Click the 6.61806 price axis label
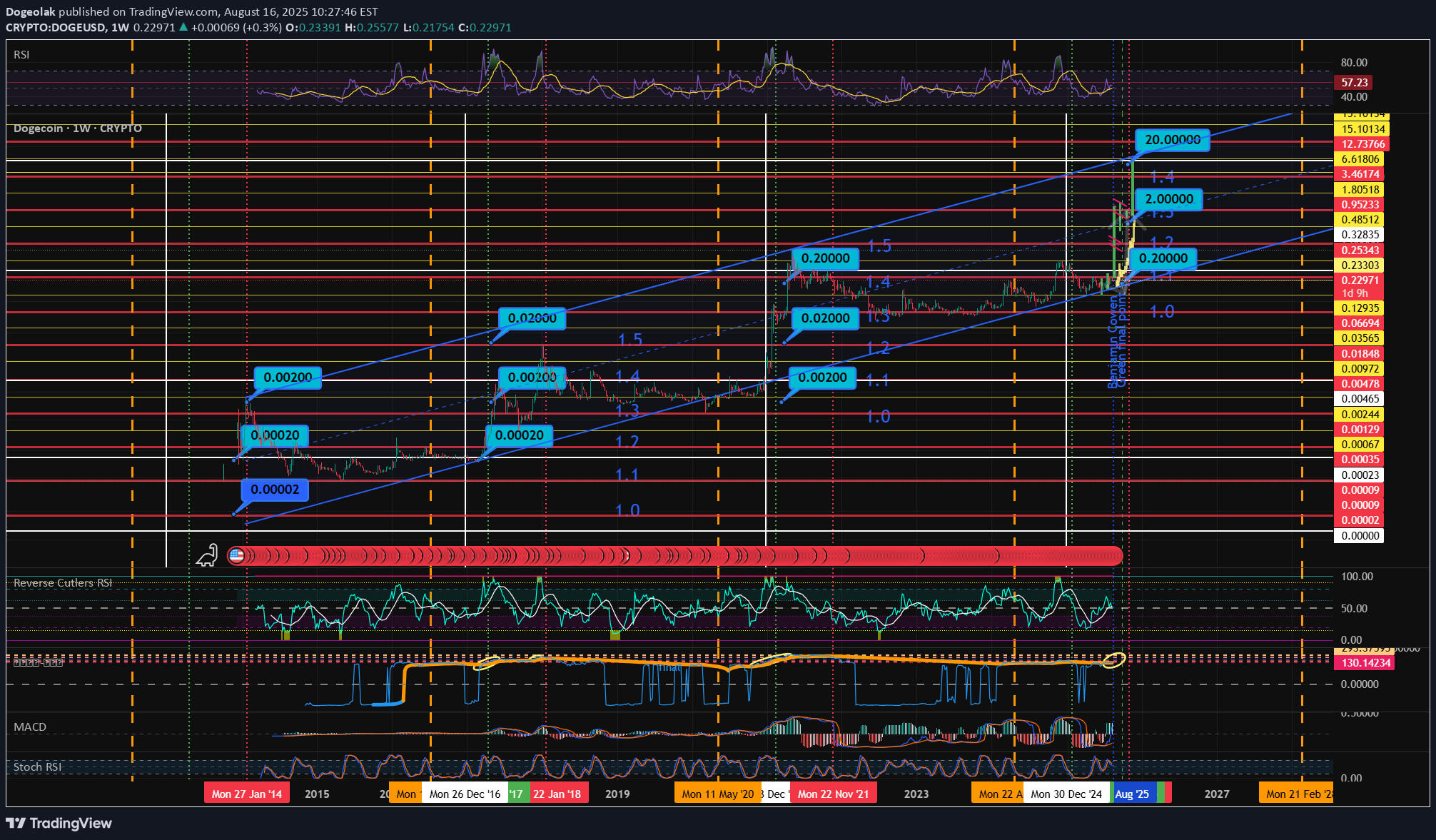Screen dimensions: 1436x840 pos(1359,159)
